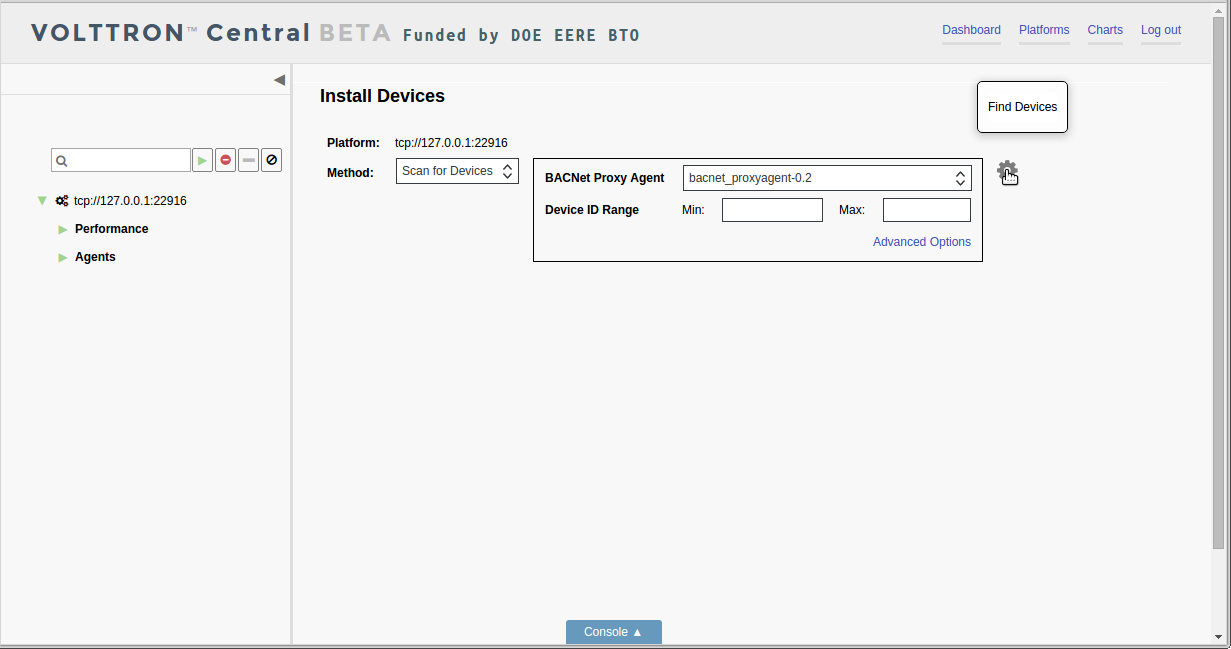Open the Method dropdown Scan for Devices

pyautogui.click(x=457, y=171)
